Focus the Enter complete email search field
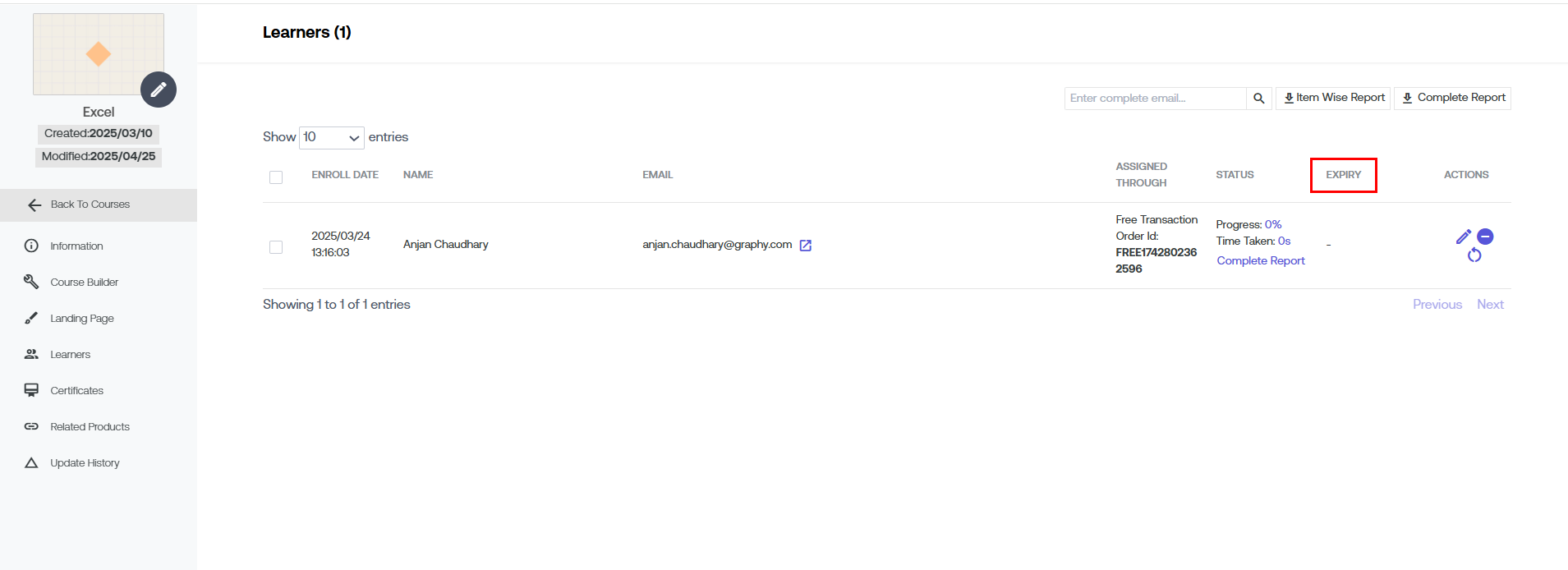This screenshot has width=1568, height=570. (x=1155, y=99)
